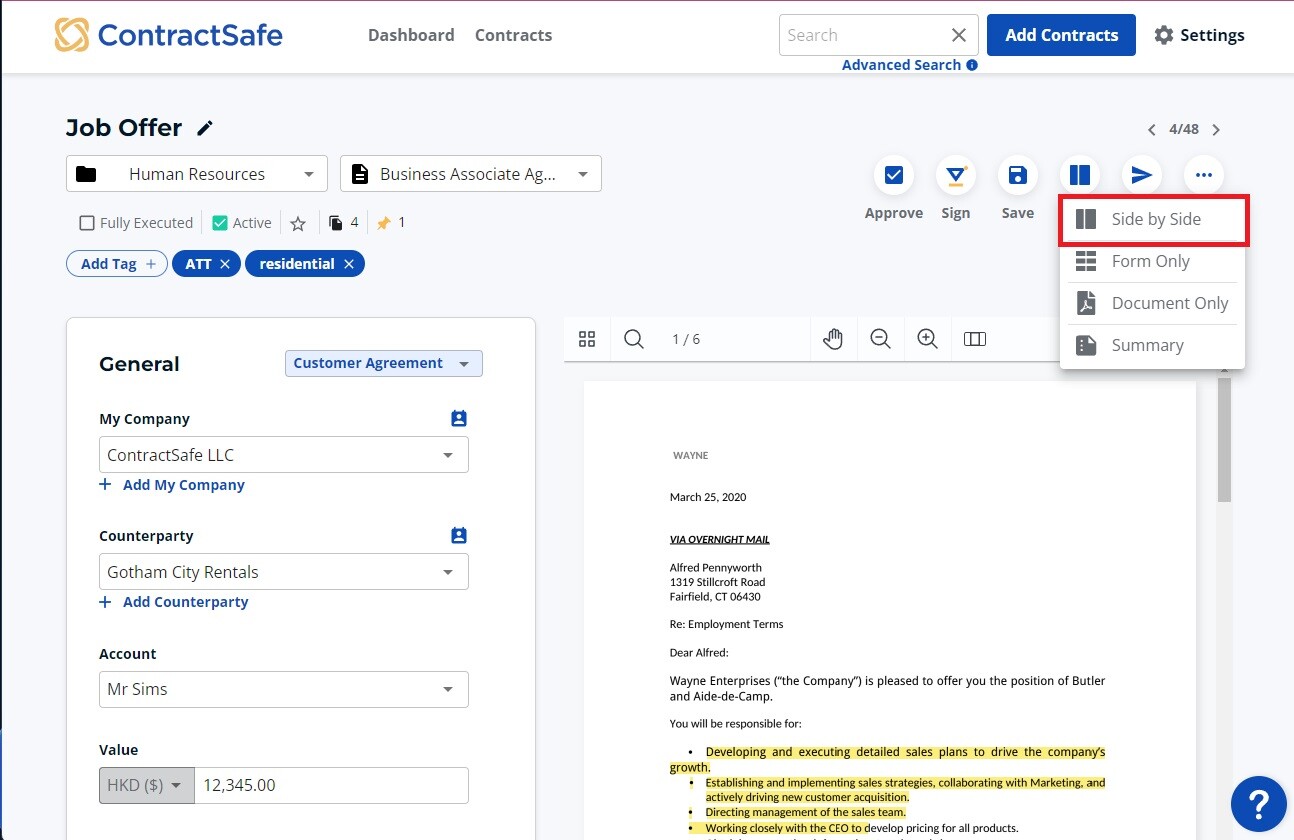Click the Sign icon
Screen dimensions: 1294x840
[x=956, y=176]
